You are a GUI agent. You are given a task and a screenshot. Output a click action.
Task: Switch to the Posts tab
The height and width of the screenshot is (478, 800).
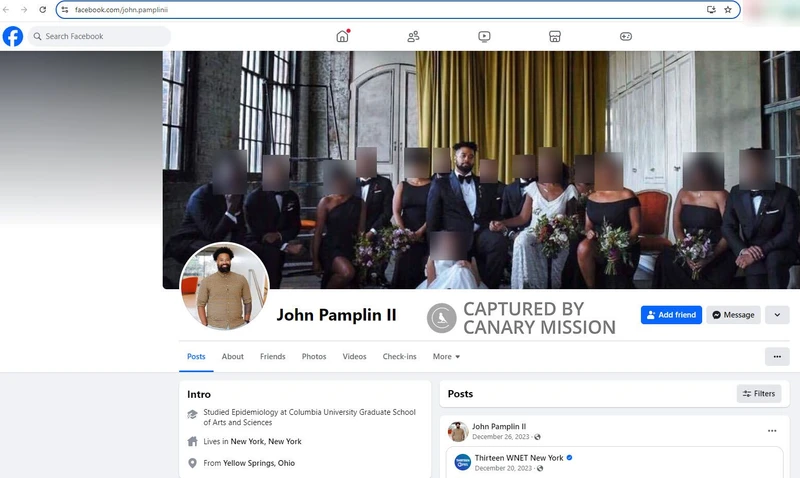(x=196, y=357)
